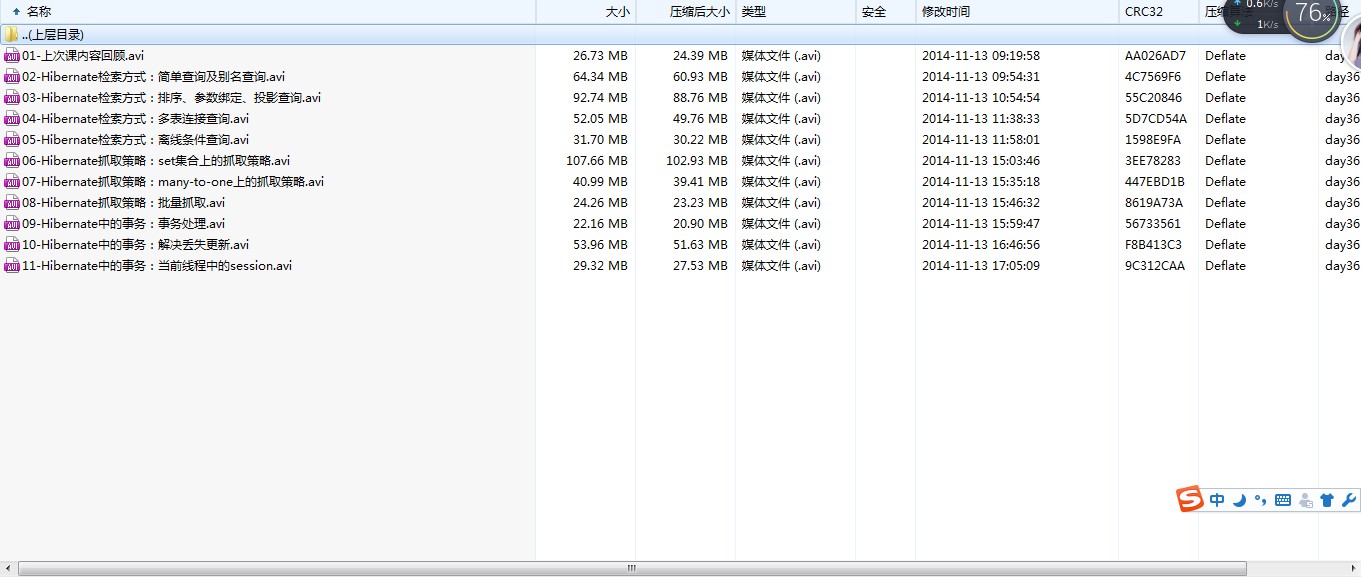The height and width of the screenshot is (577, 1361).
Task: Click Deflate in the 04 多表连接查询 row
Action: pos(1225,119)
